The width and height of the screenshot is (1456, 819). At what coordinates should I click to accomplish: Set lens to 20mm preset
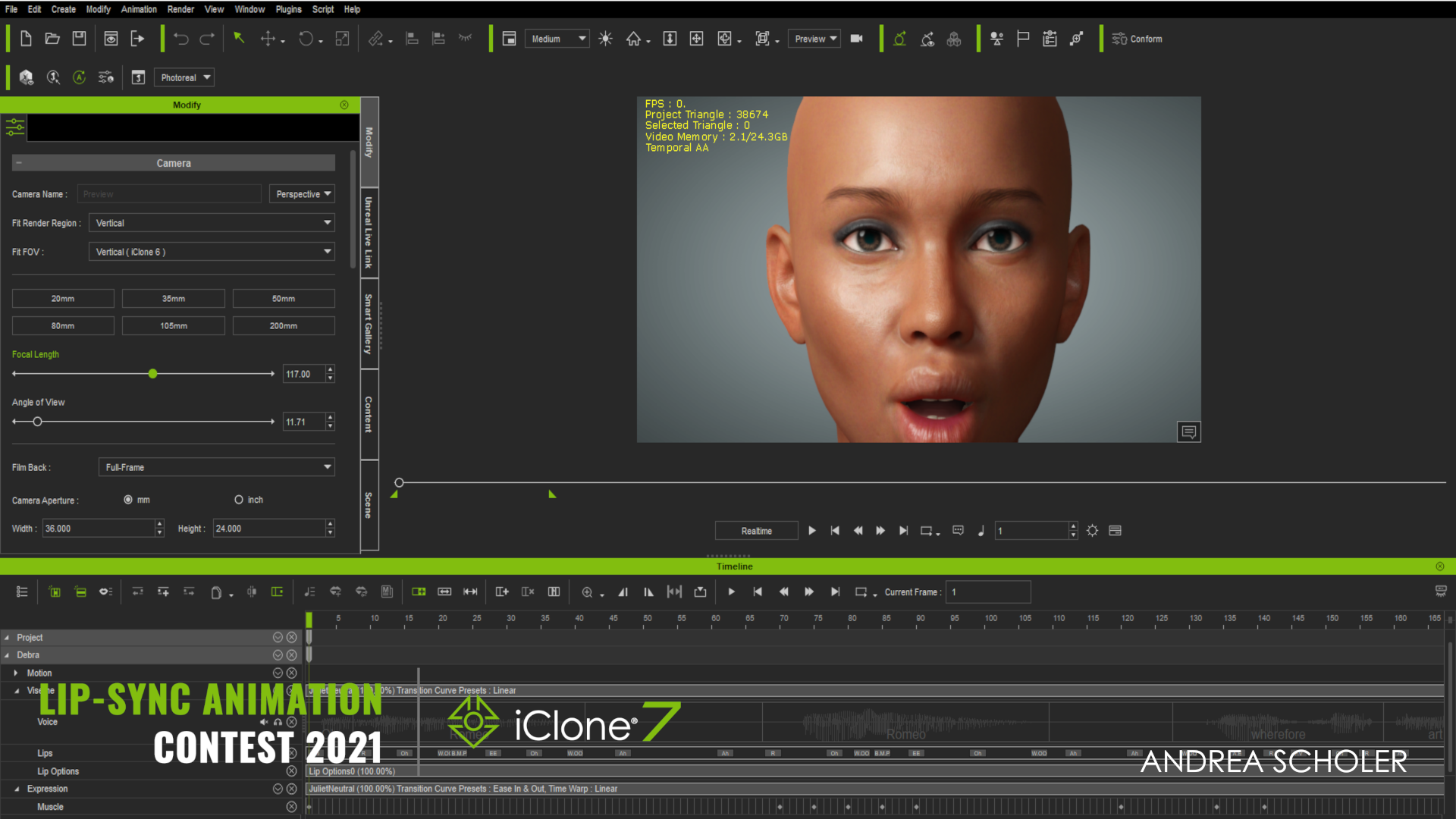[63, 299]
